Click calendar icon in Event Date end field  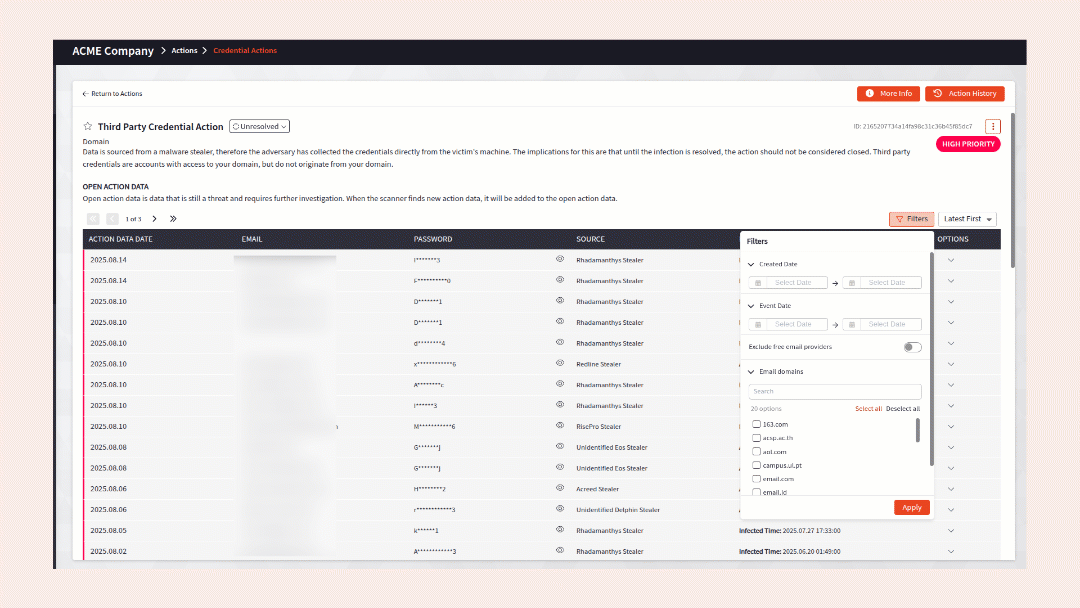852,324
